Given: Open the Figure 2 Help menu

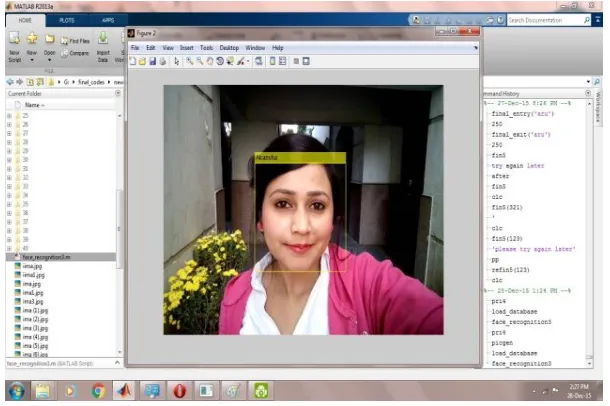Looking at the screenshot, I should 277,48.
